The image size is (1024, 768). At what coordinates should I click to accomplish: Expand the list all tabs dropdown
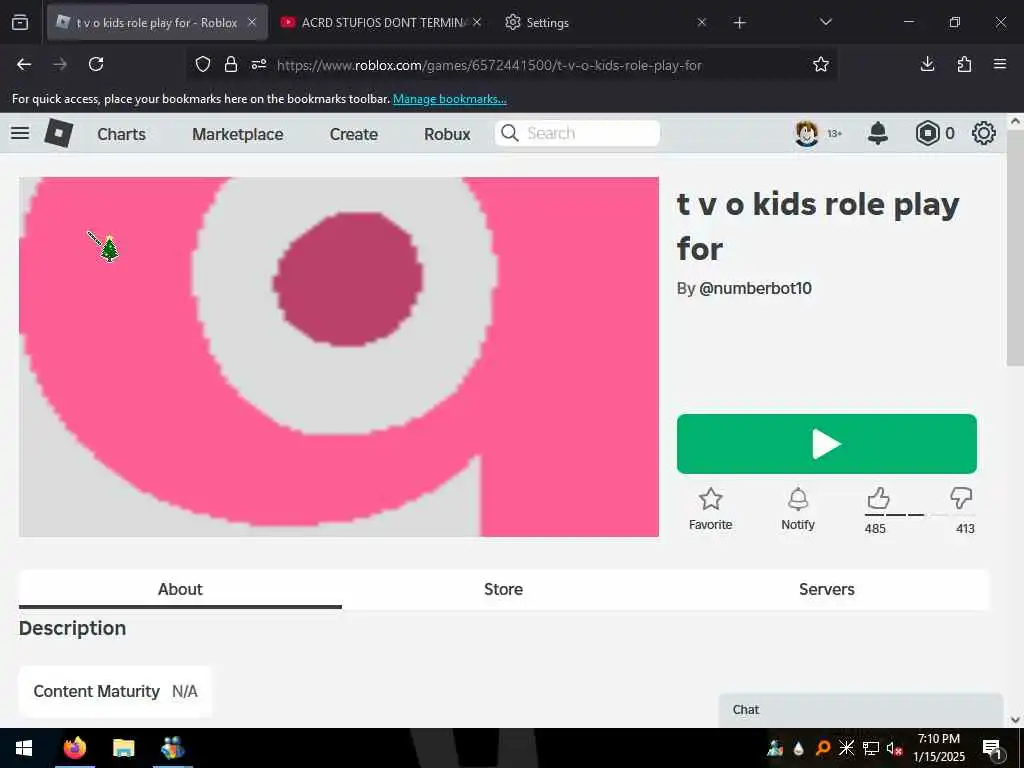point(825,22)
